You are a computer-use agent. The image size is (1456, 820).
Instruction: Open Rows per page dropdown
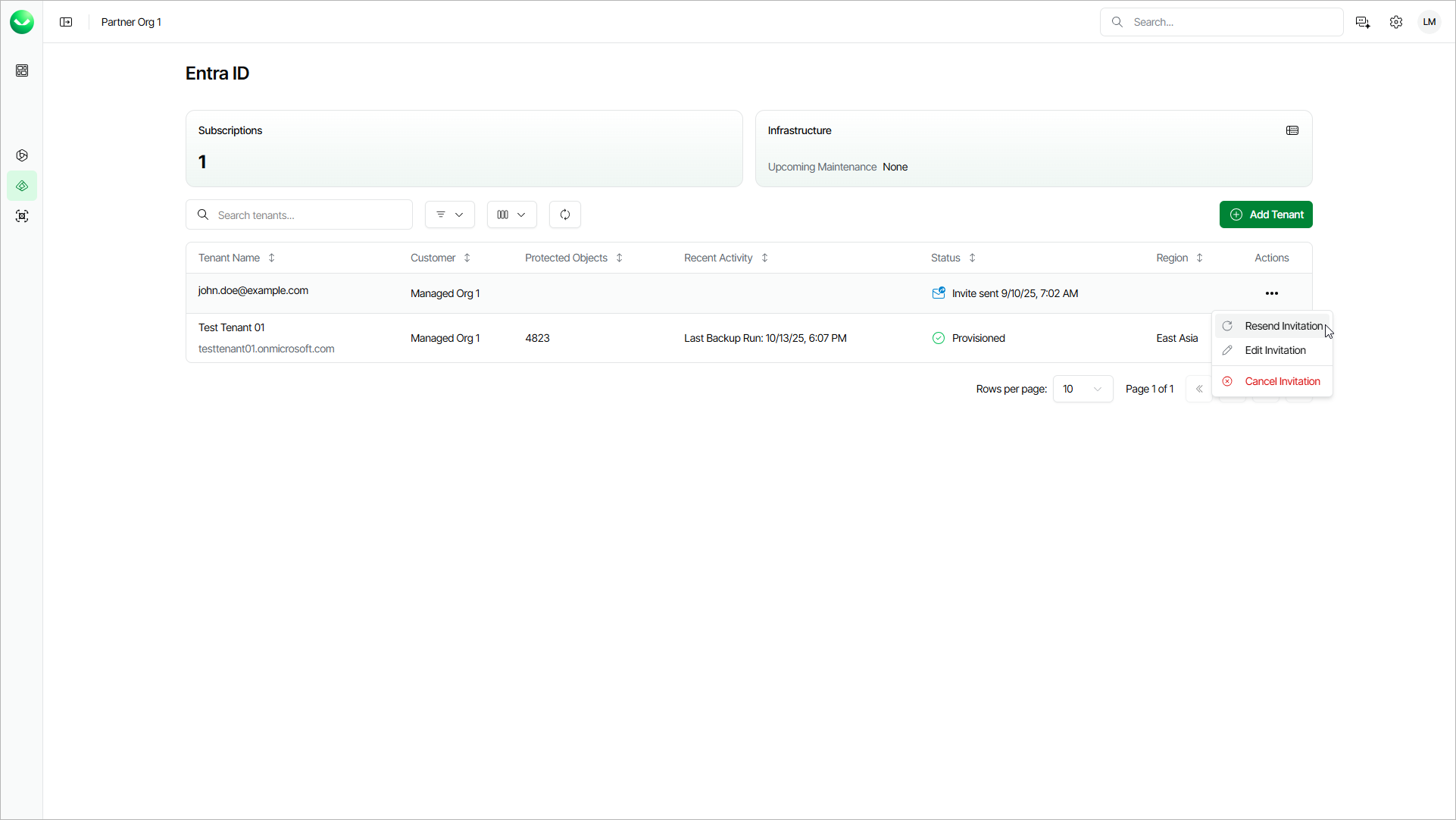point(1083,389)
